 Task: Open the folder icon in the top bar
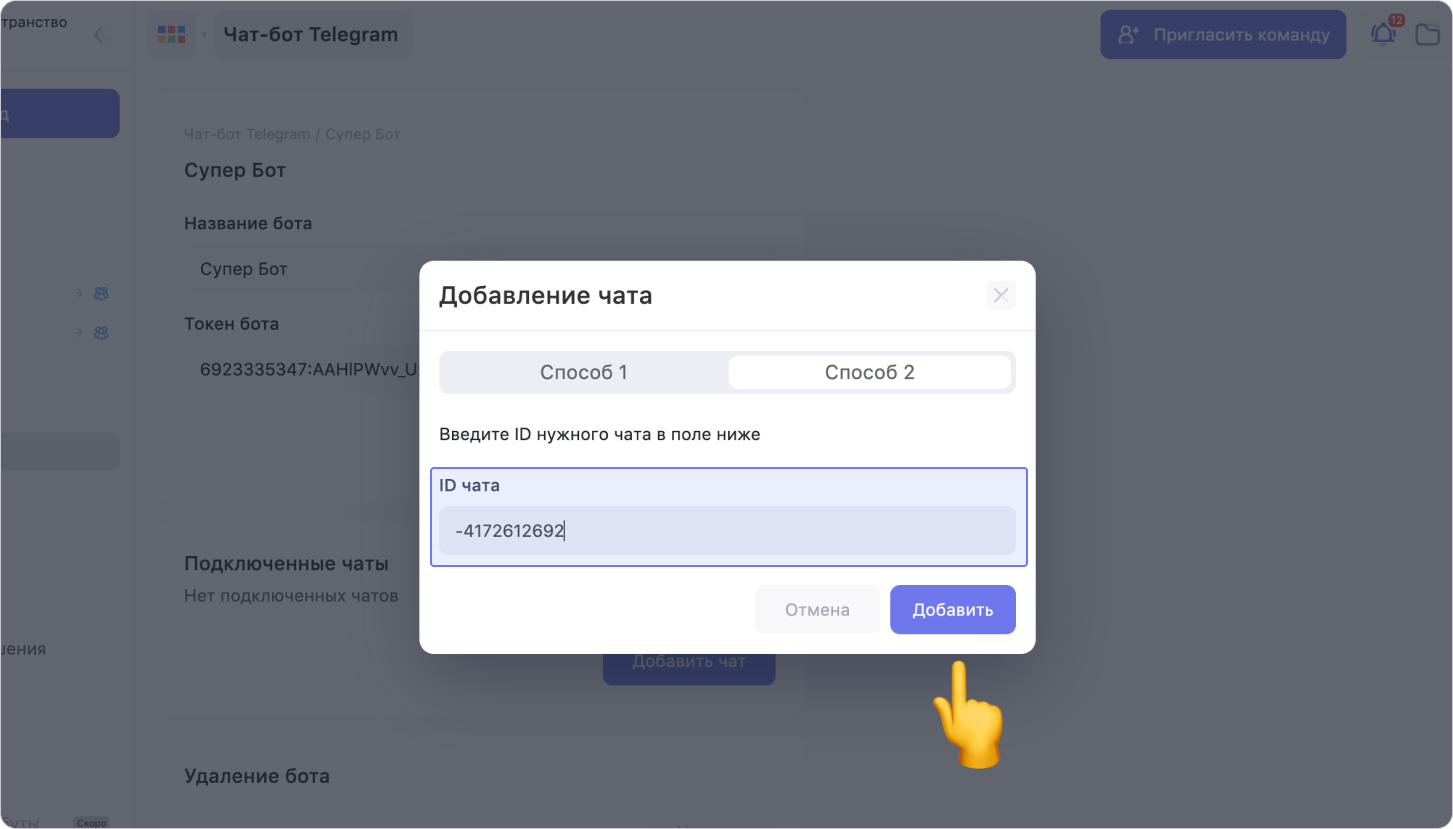pos(1428,35)
